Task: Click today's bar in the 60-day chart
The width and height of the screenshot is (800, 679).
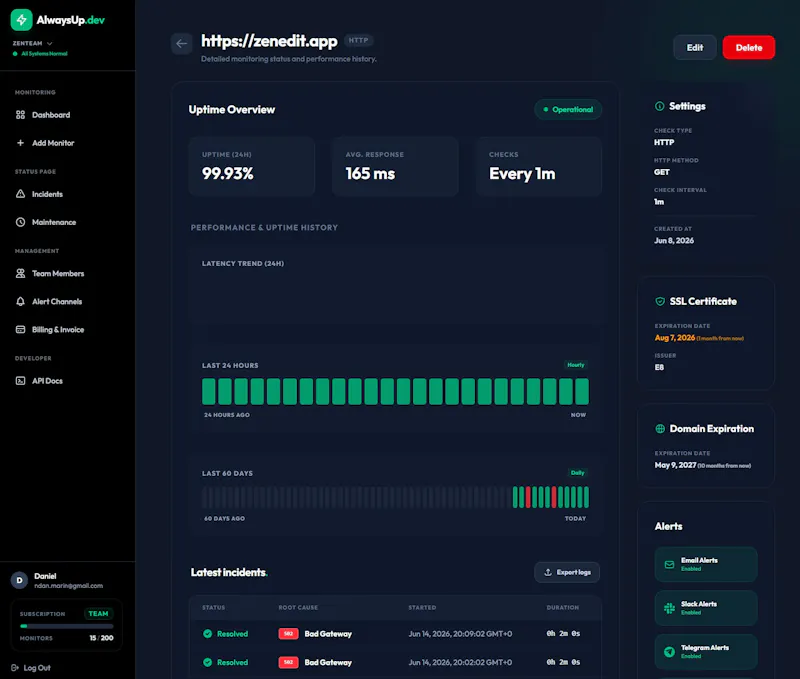Action: pos(586,497)
